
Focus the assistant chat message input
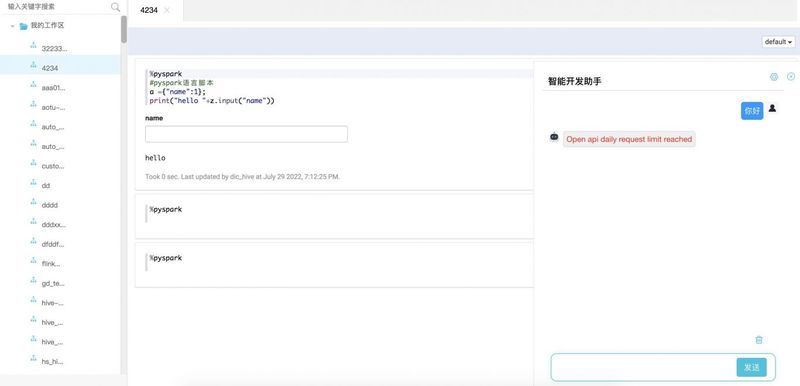coord(644,367)
